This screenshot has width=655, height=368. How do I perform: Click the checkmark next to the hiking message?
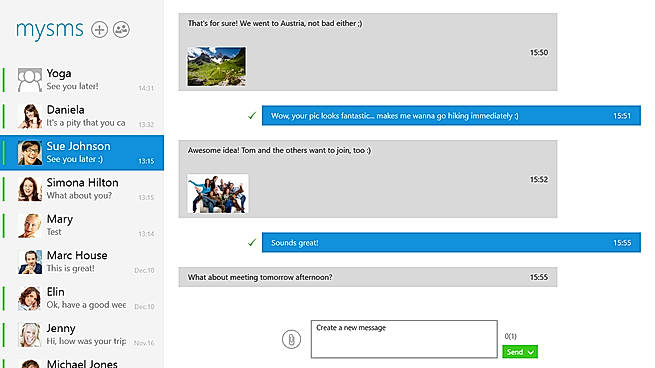(252, 115)
